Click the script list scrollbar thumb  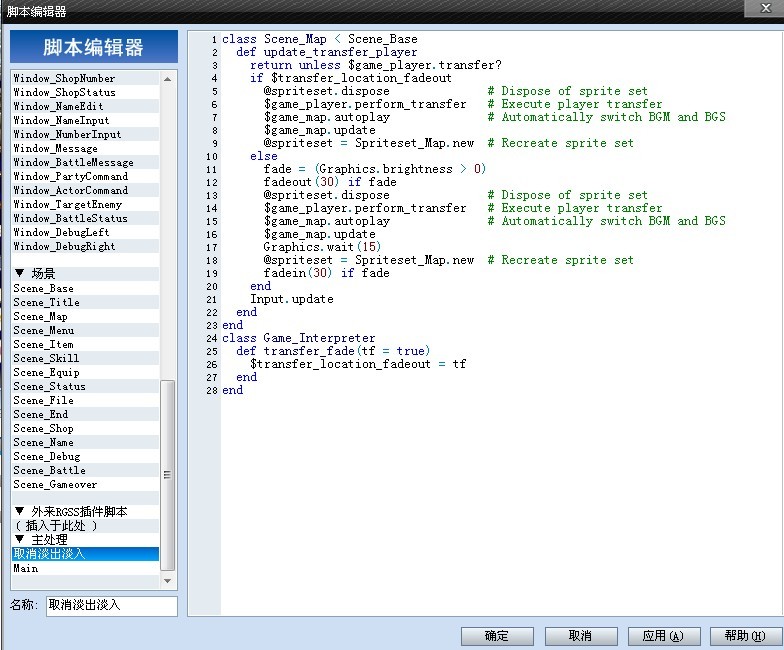[167, 475]
